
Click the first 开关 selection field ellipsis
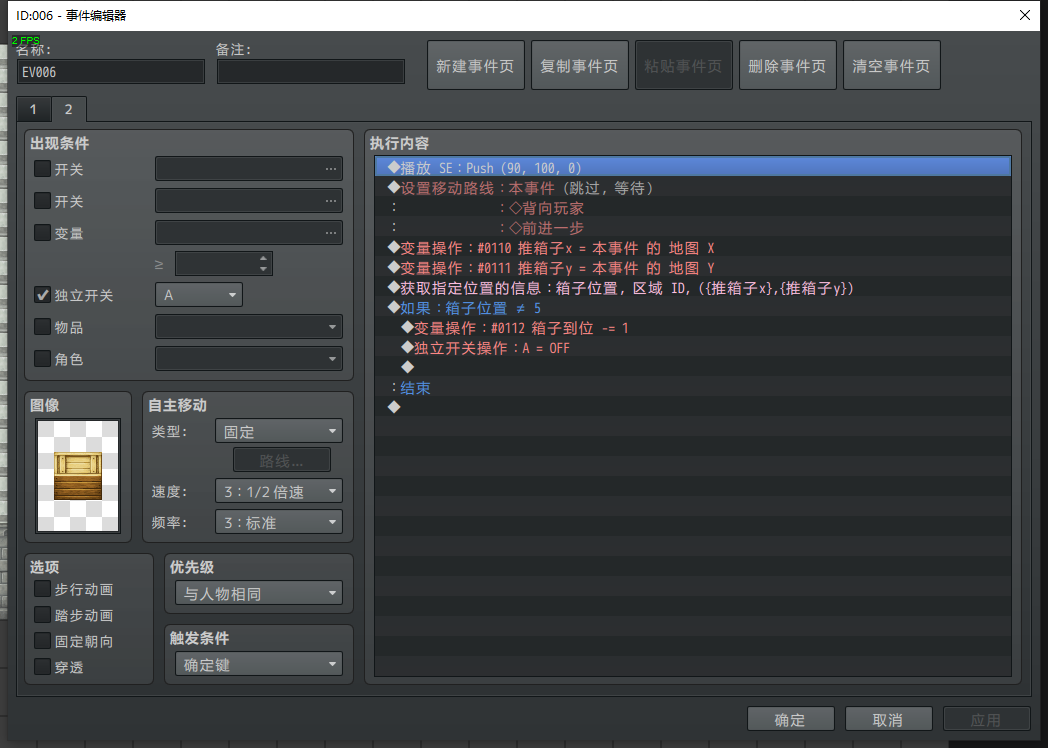[x=331, y=168]
